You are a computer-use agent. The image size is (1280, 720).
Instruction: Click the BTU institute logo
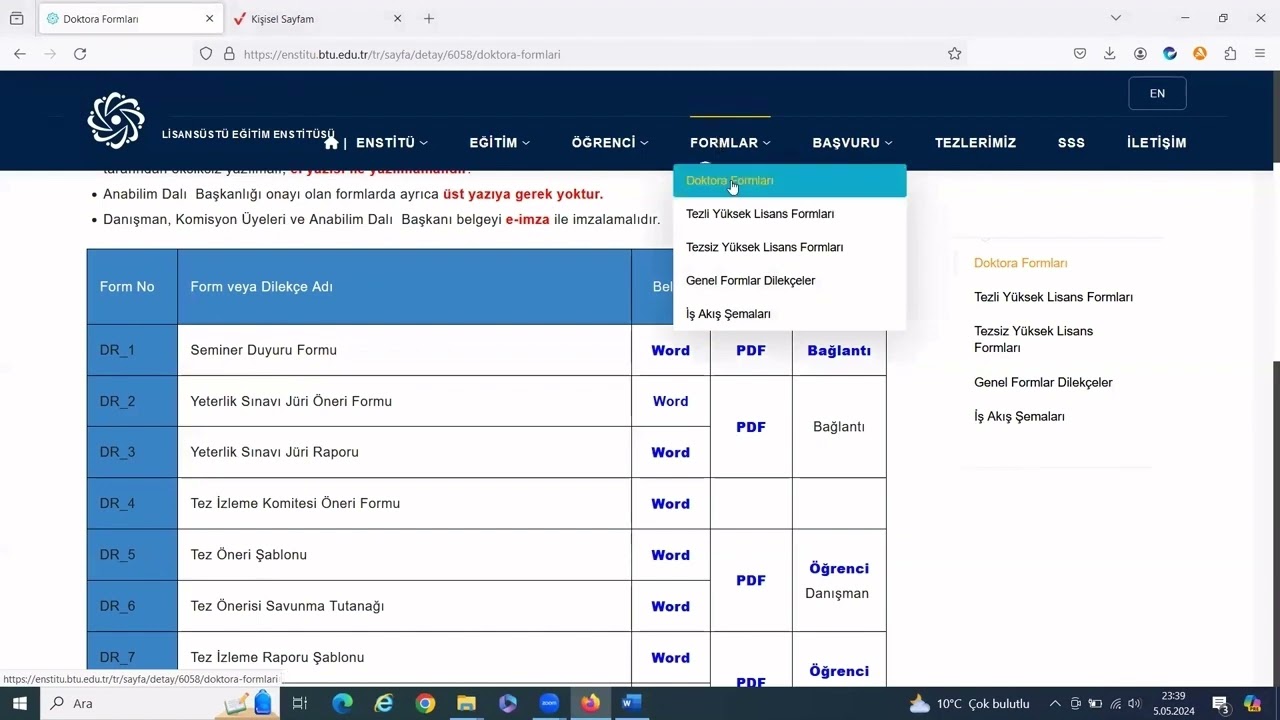point(116,120)
